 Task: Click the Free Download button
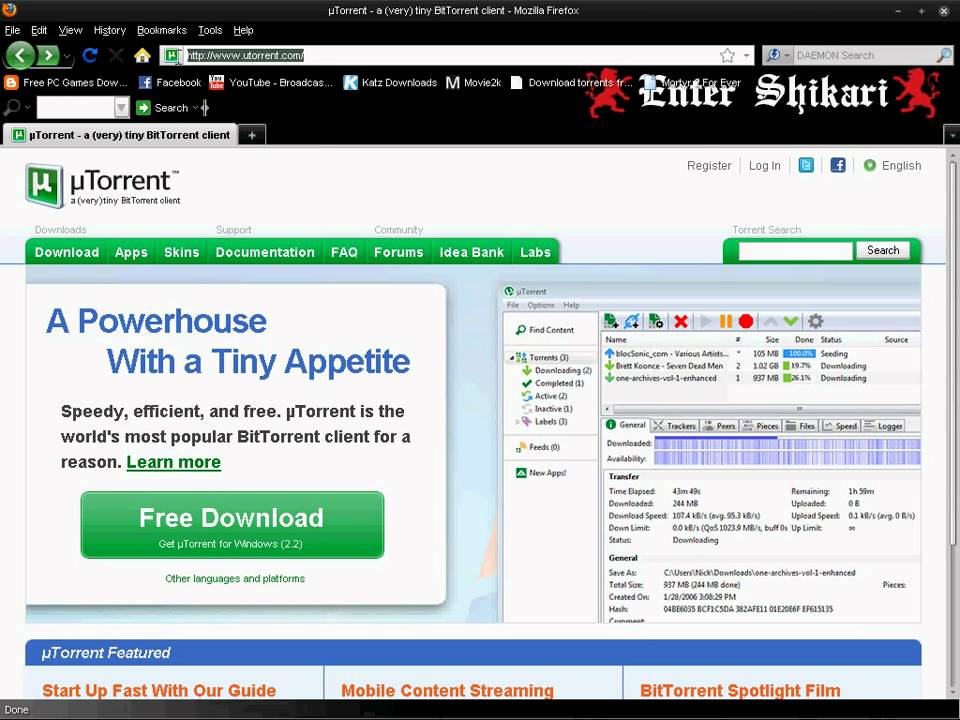pyautogui.click(x=232, y=525)
